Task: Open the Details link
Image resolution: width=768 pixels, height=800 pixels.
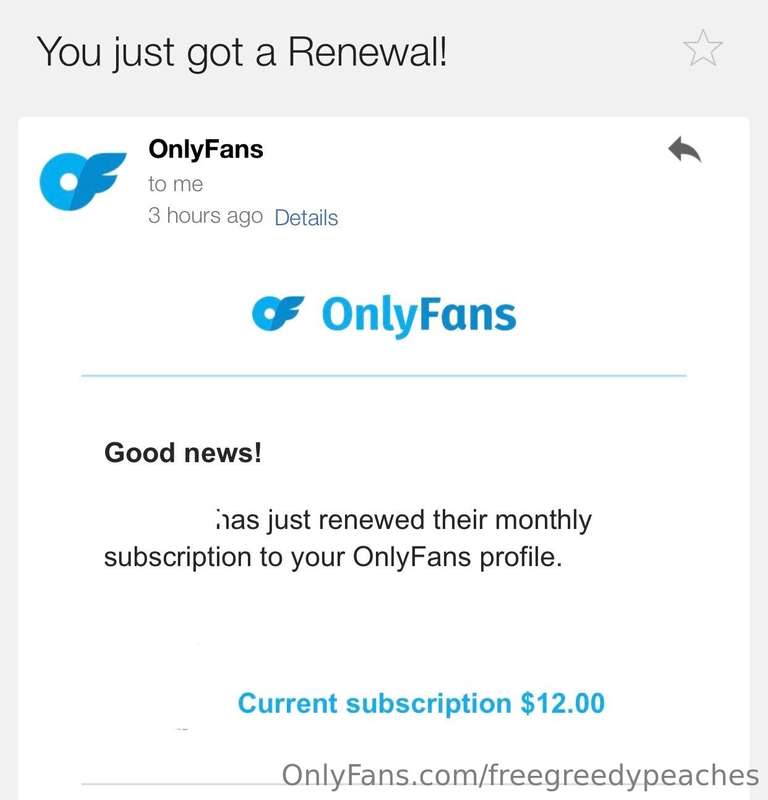Action: (x=306, y=218)
